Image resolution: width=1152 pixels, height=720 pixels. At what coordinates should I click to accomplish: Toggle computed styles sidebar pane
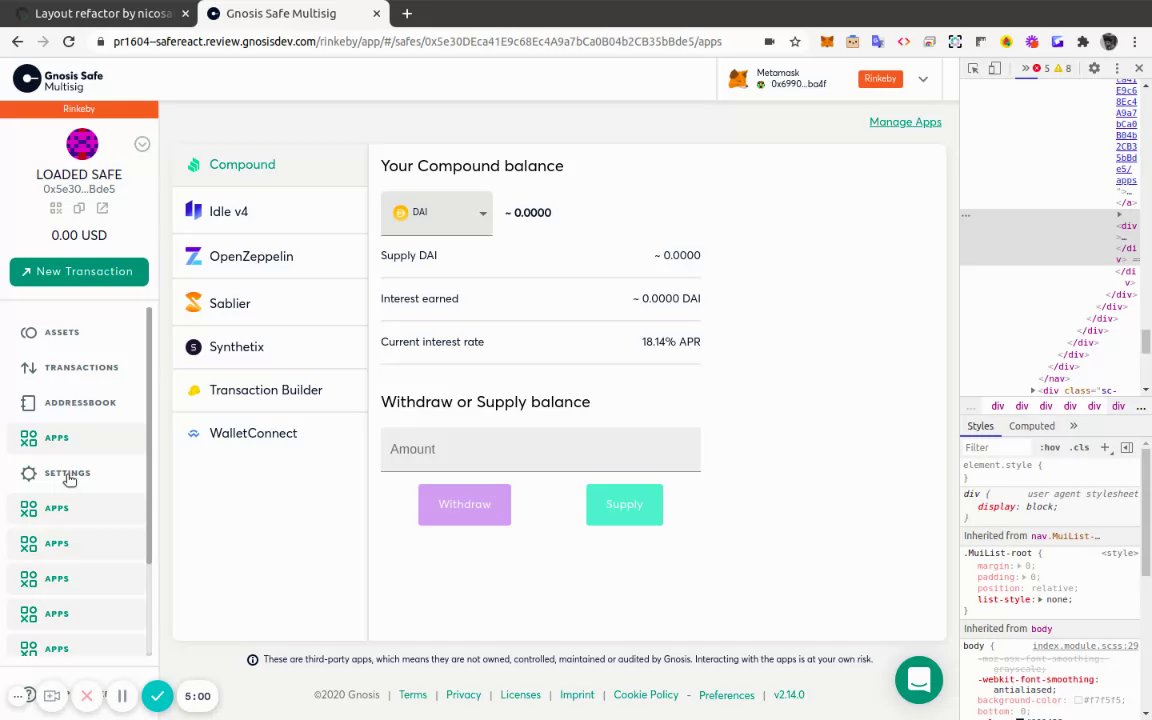pos(1127,447)
